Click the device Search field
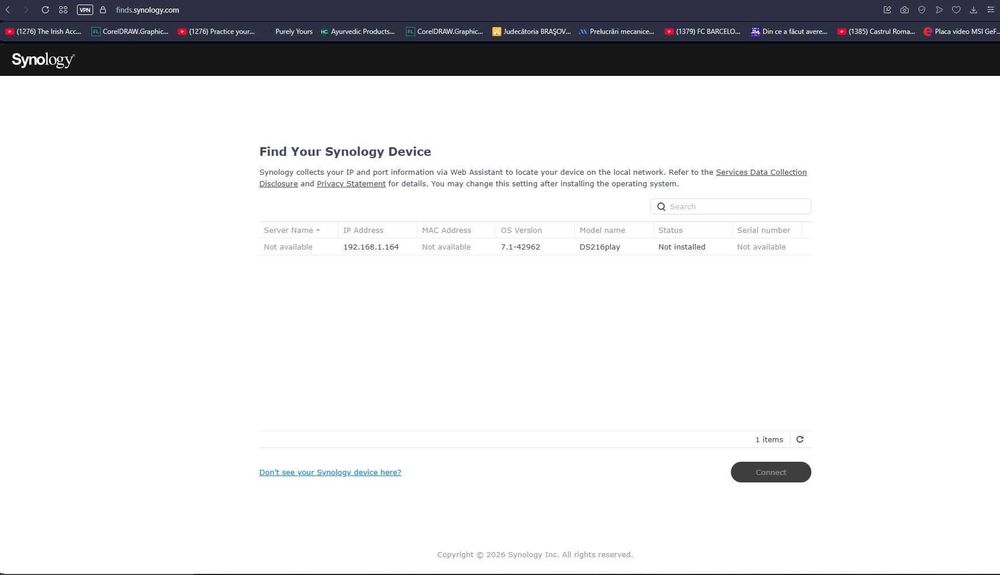This screenshot has width=1000, height=575. [730, 207]
